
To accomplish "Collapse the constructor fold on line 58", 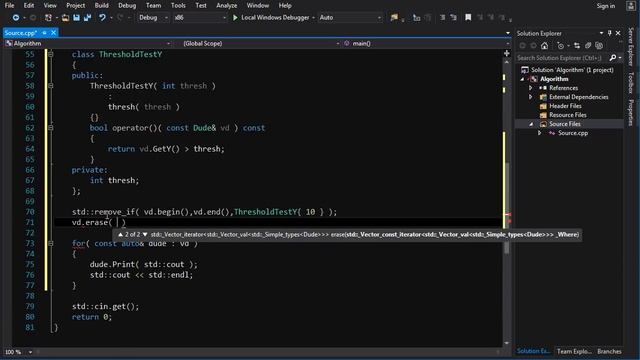I will click(51, 86).
